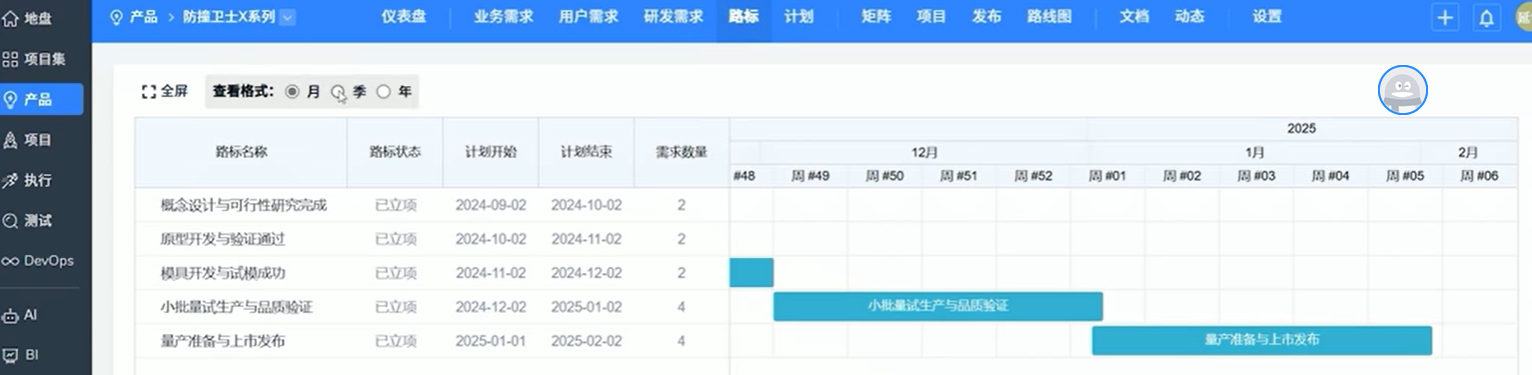Open the AI robot sidebar icon
This screenshot has width=1532, height=375.
click(11, 315)
